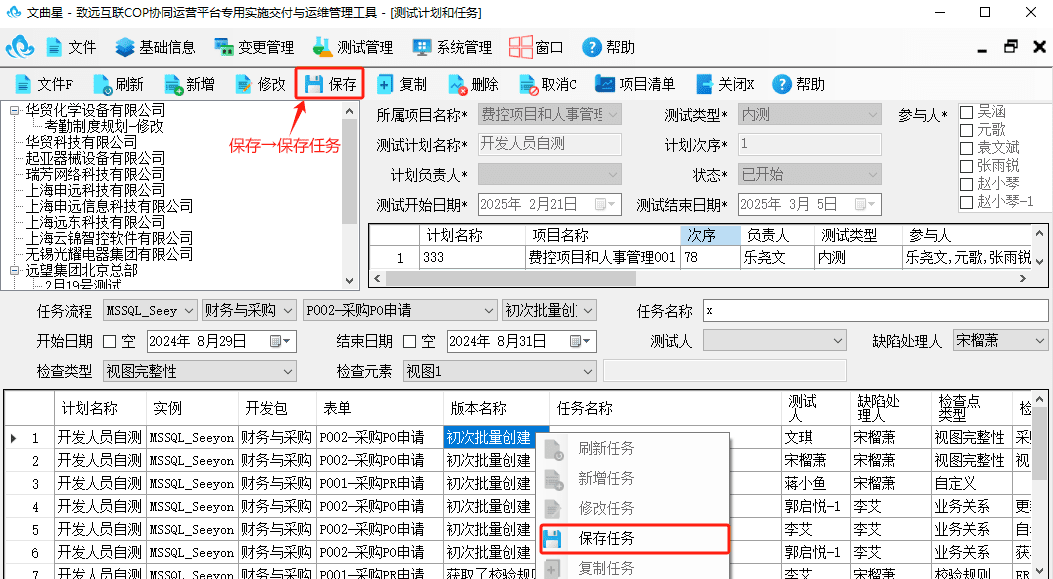The width and height of the screenshot is (1053, 579).
Task: Tick the 吴涵 participant checkbox
Action: point(966,112)
